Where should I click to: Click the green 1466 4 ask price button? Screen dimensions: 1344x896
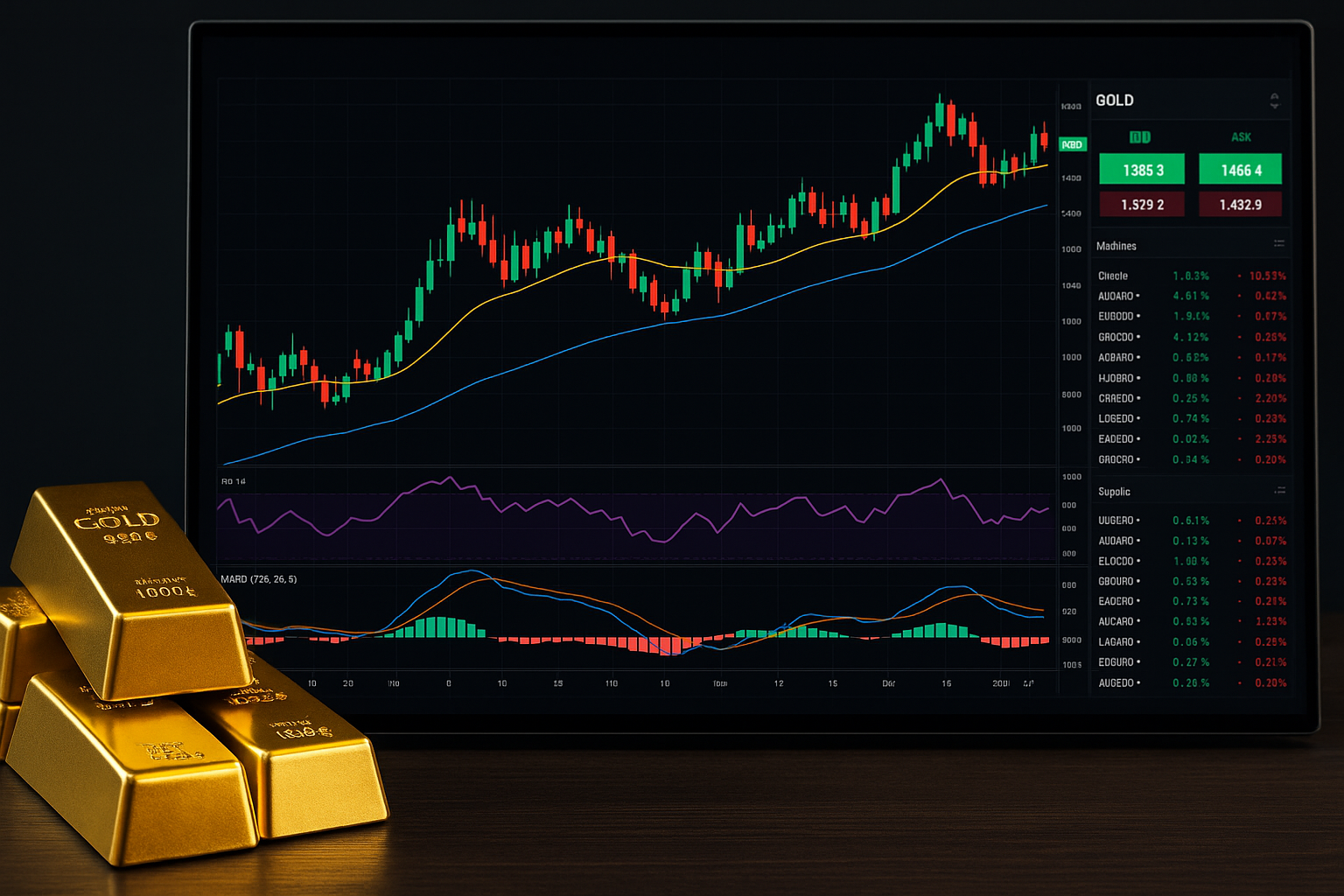pyautogui.click(x=1240, y=170)
